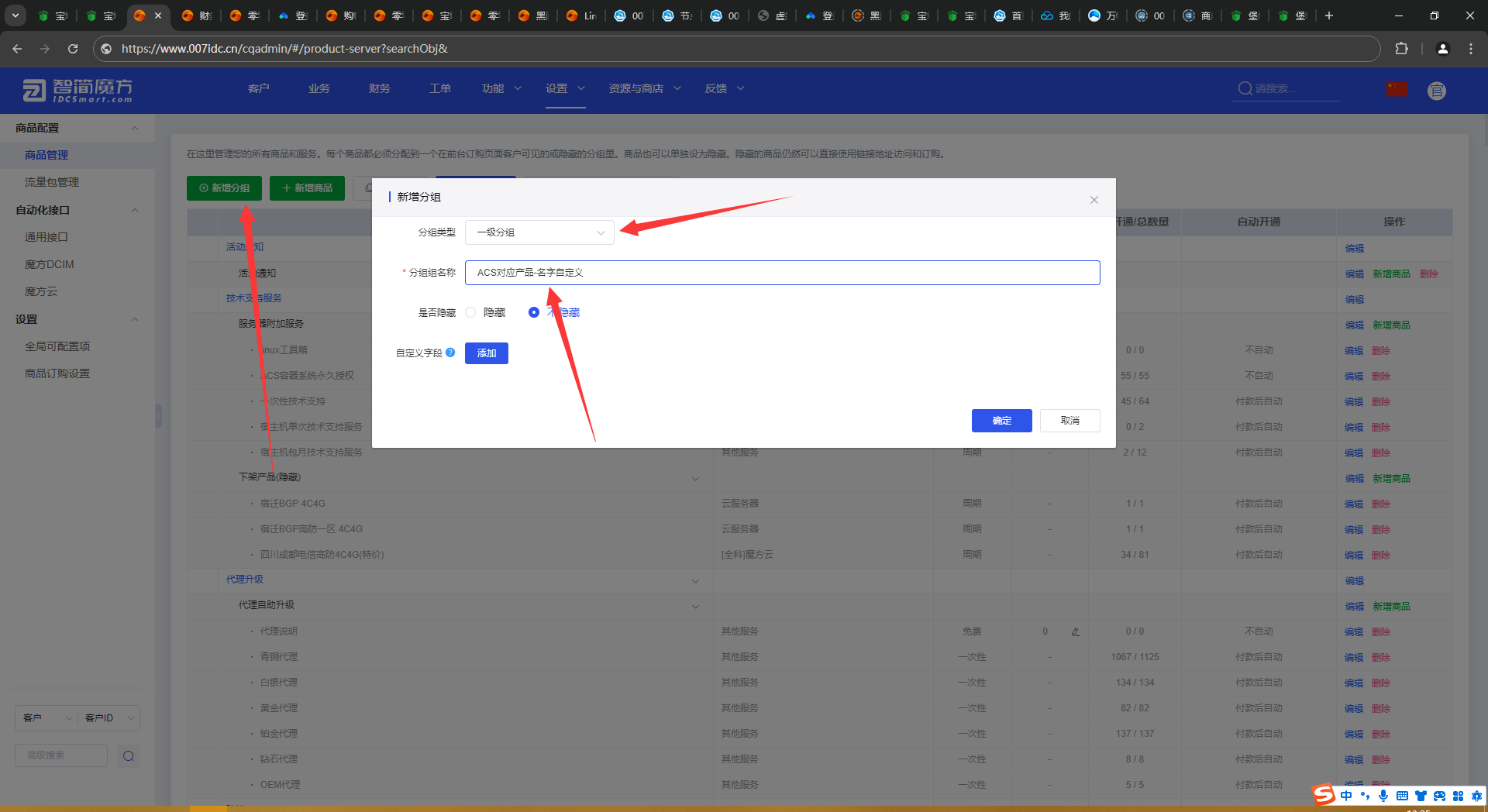The width and height of the screenshot is (1488, 812).
Task: Click the 取消 cancel button
Action: 1070,421
